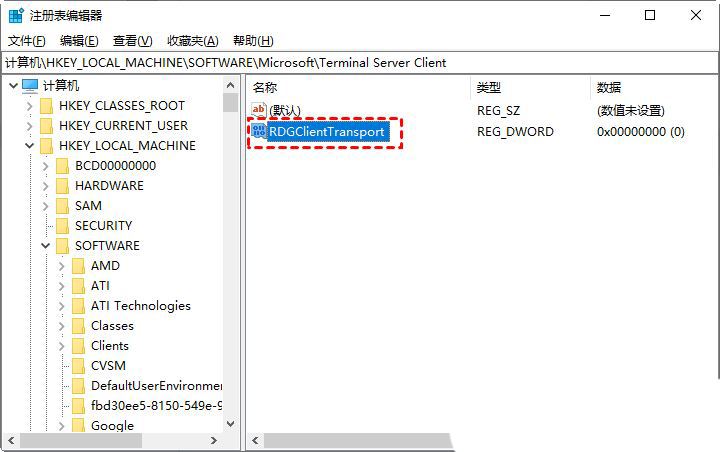Click the ATI Technologies folder icon
Viewport: 720px width, 452px height.
coord(79,306)
